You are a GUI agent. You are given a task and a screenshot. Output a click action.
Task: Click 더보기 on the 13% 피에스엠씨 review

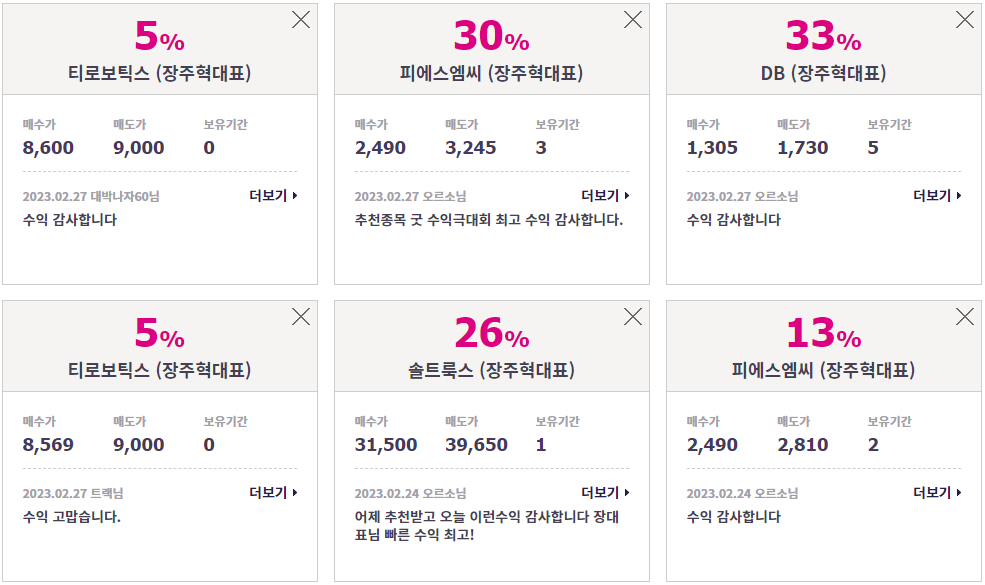pyautogui.click(x=937, y=493)
